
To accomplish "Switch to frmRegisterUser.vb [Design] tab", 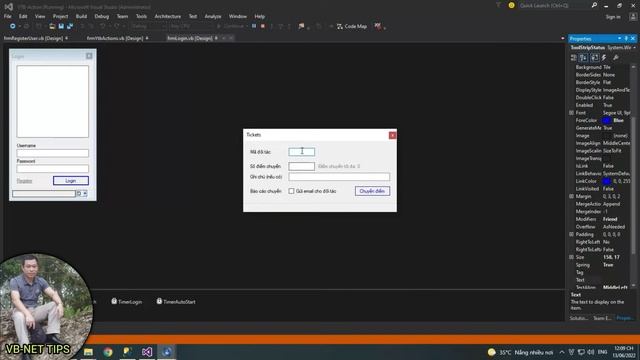I will click(x=33, y=38).
